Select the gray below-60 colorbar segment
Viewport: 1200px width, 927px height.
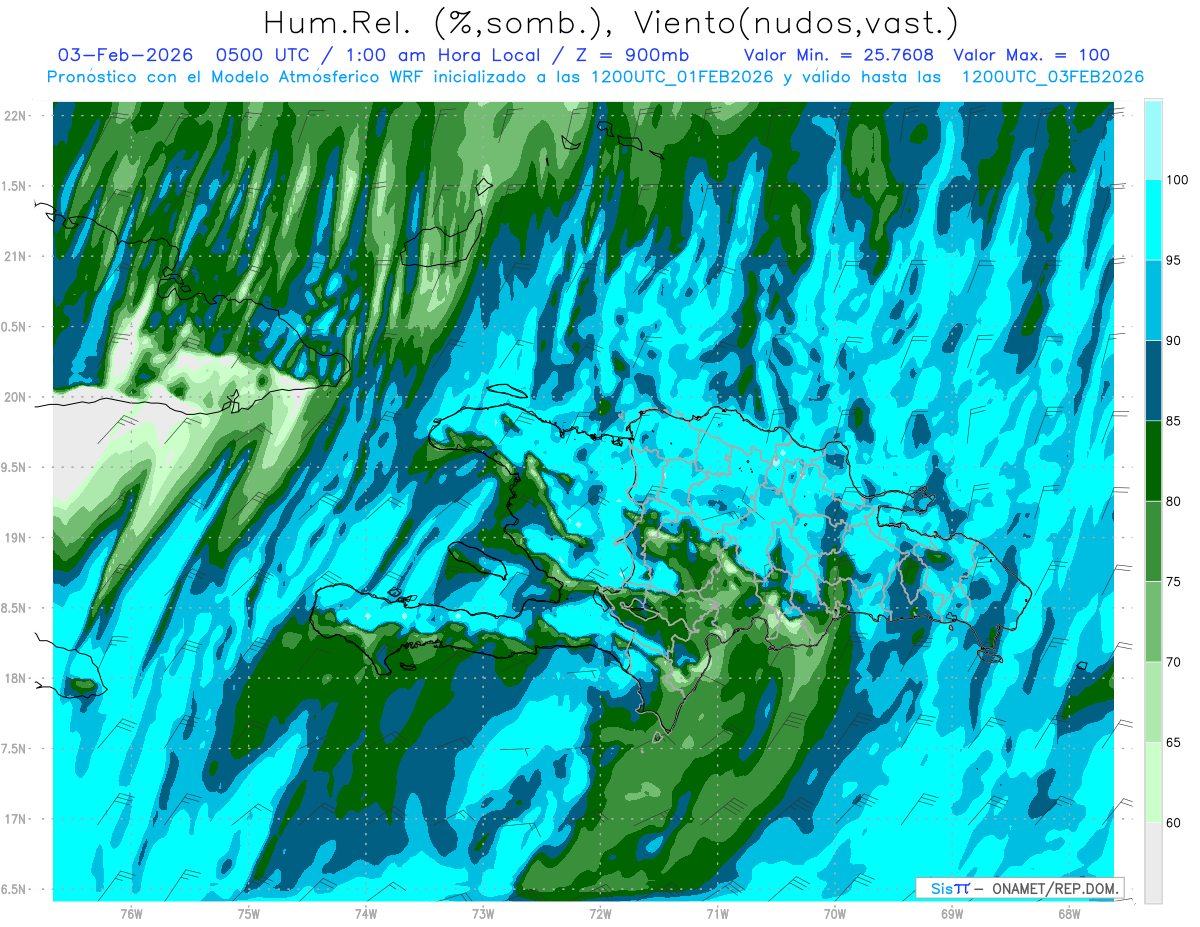pyautogui.click(x=1153, y=863)
